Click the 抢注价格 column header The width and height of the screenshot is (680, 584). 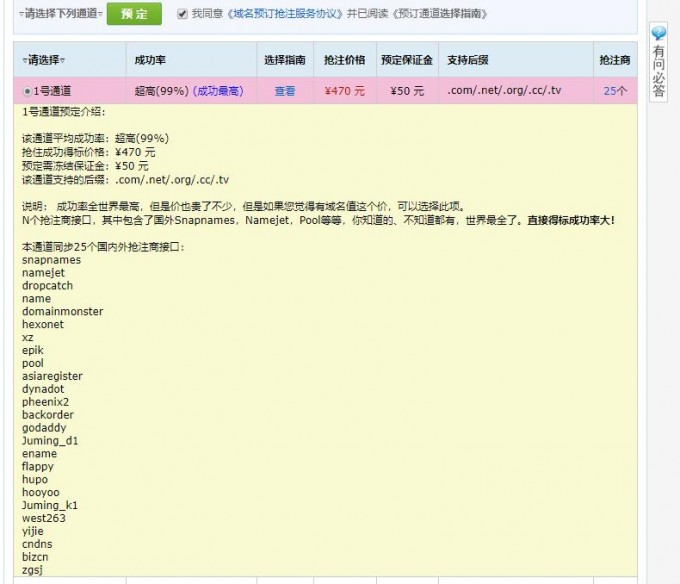tap(345, 60)
